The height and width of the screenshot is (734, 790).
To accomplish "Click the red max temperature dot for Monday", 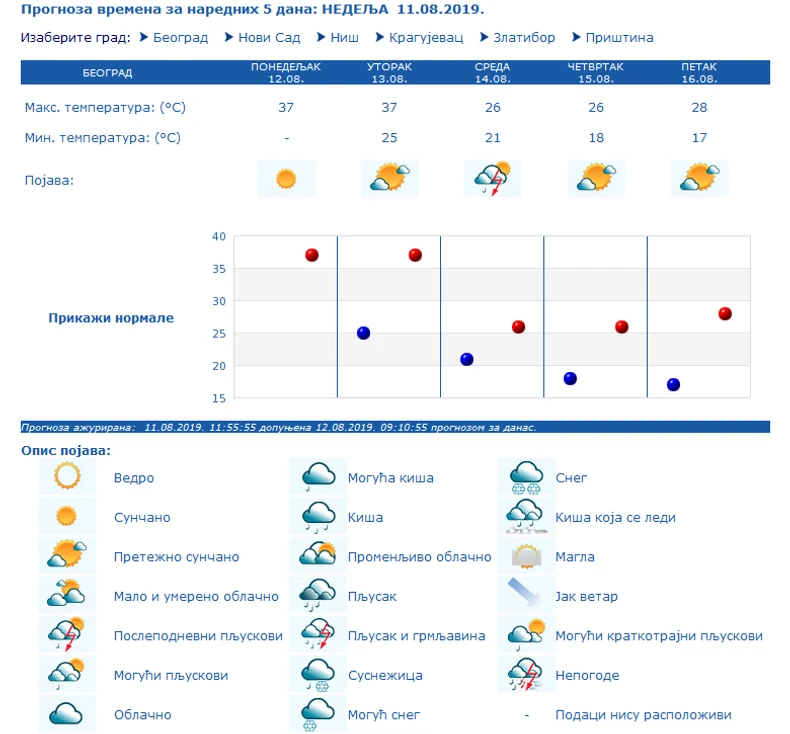I will (x=312, y=255).
